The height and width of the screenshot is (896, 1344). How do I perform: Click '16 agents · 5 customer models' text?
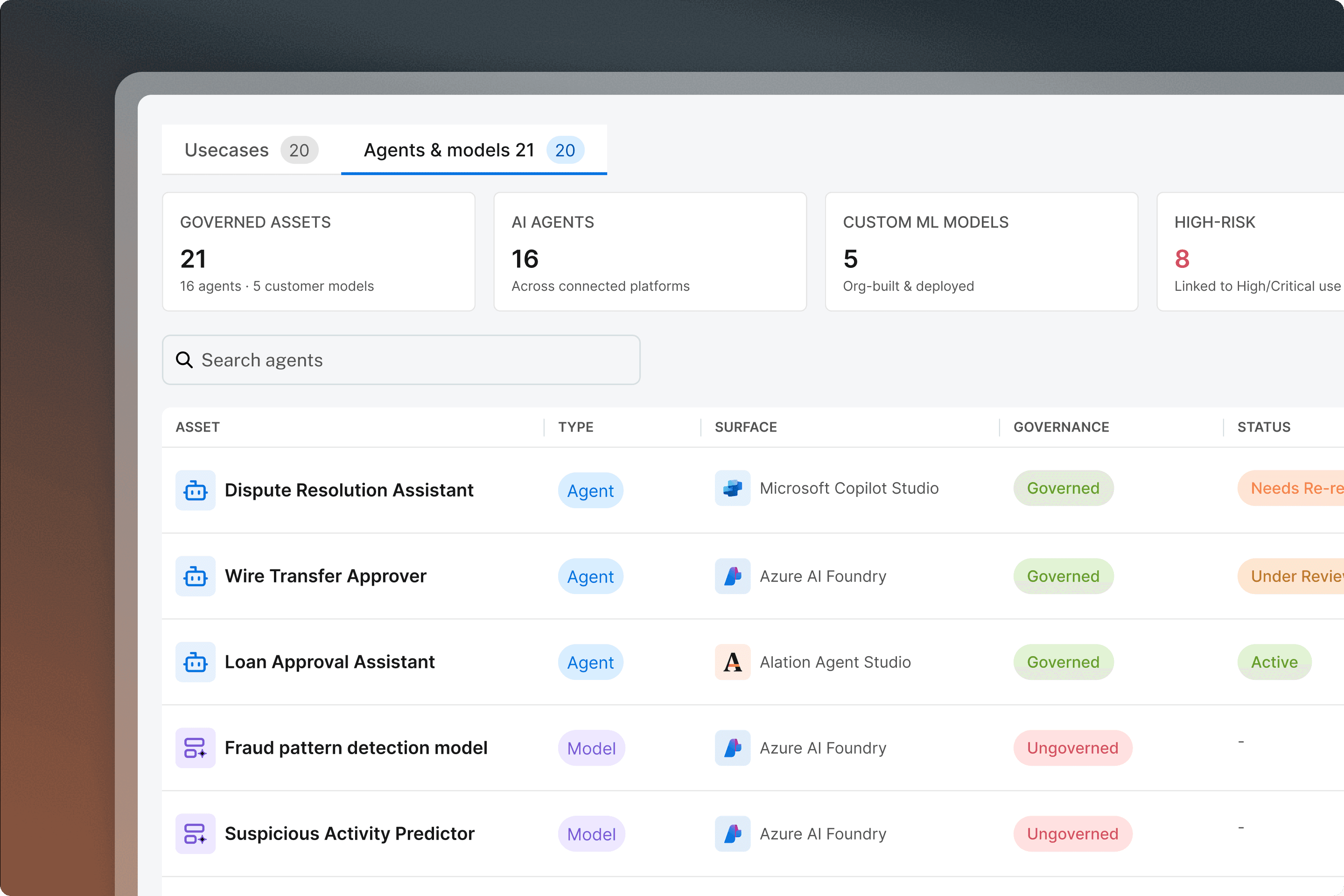277,286
